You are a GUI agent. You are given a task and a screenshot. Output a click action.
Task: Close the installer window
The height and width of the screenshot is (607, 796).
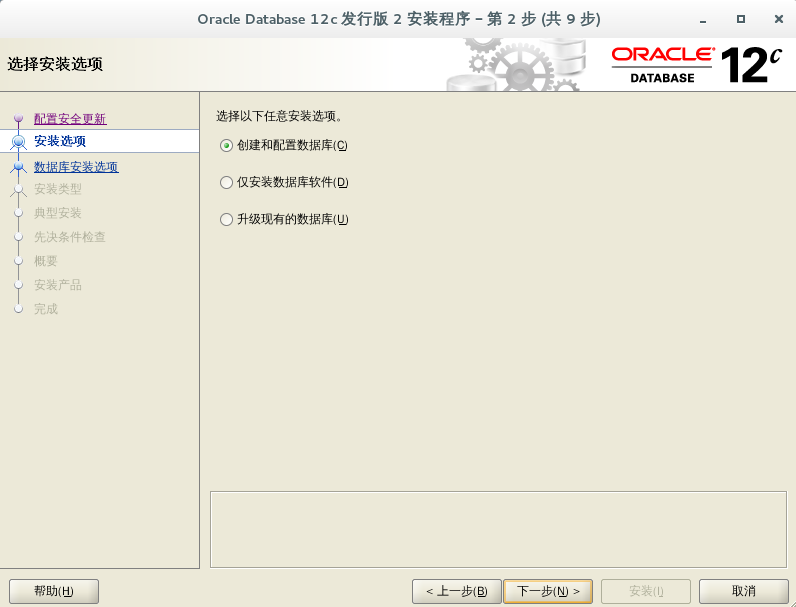pyautogui.click(x=779, y=19)
